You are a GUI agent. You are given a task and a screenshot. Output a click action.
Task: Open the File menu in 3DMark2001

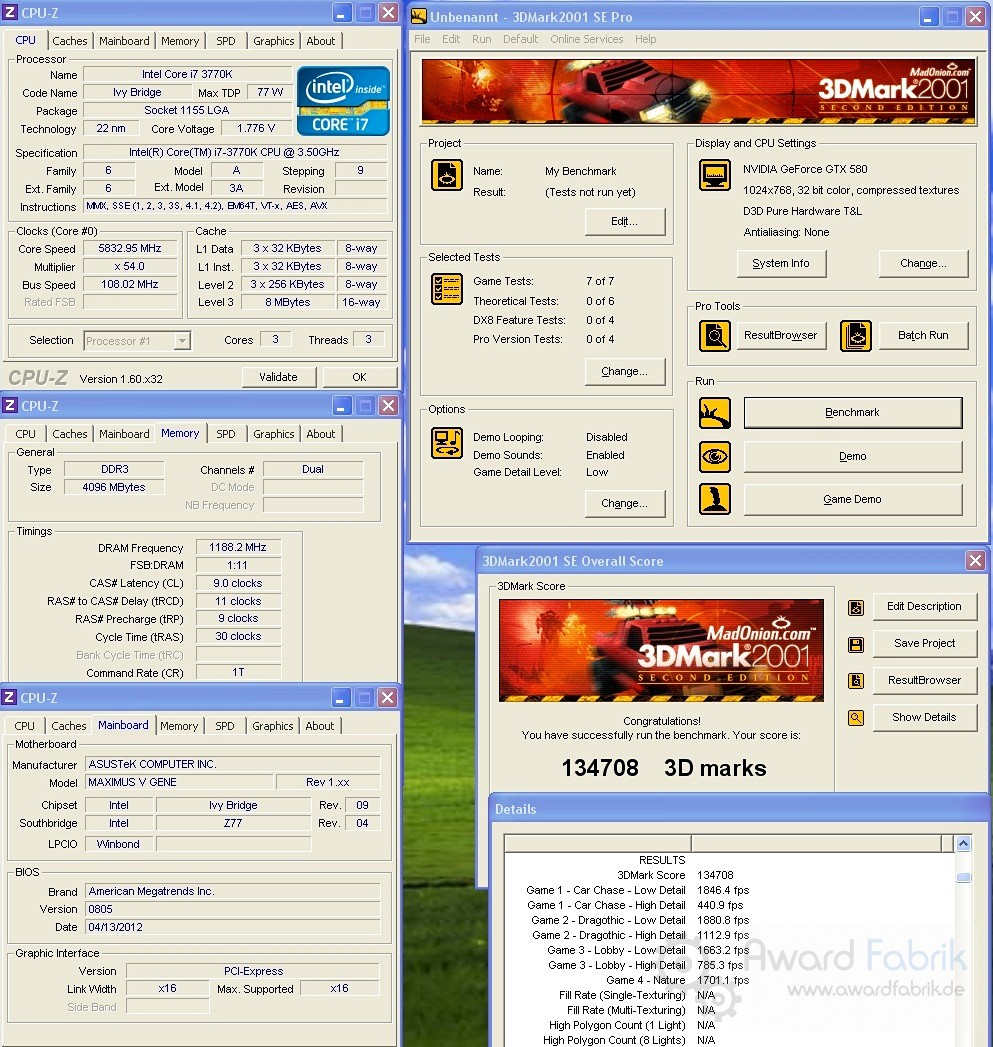421,39
